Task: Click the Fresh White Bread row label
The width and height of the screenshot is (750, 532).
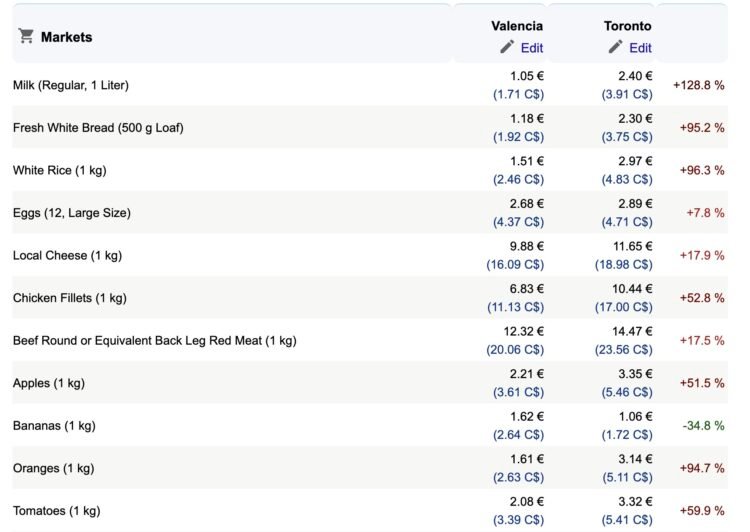Action: (x=98, y=128)
